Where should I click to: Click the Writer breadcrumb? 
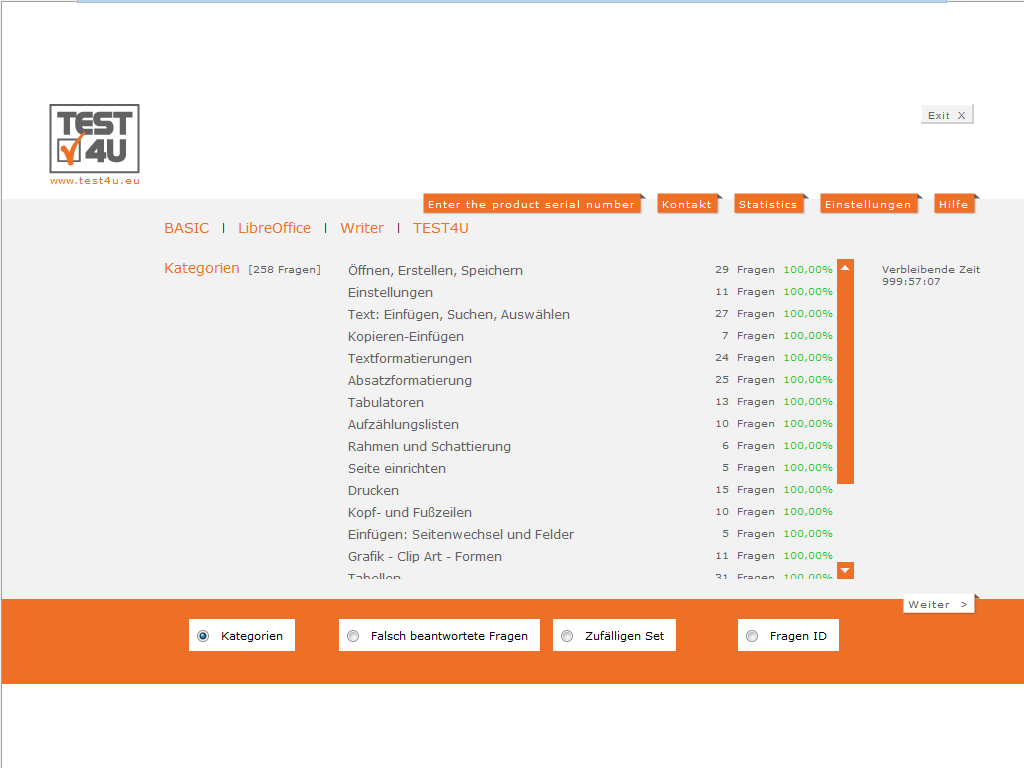[362, 228]
